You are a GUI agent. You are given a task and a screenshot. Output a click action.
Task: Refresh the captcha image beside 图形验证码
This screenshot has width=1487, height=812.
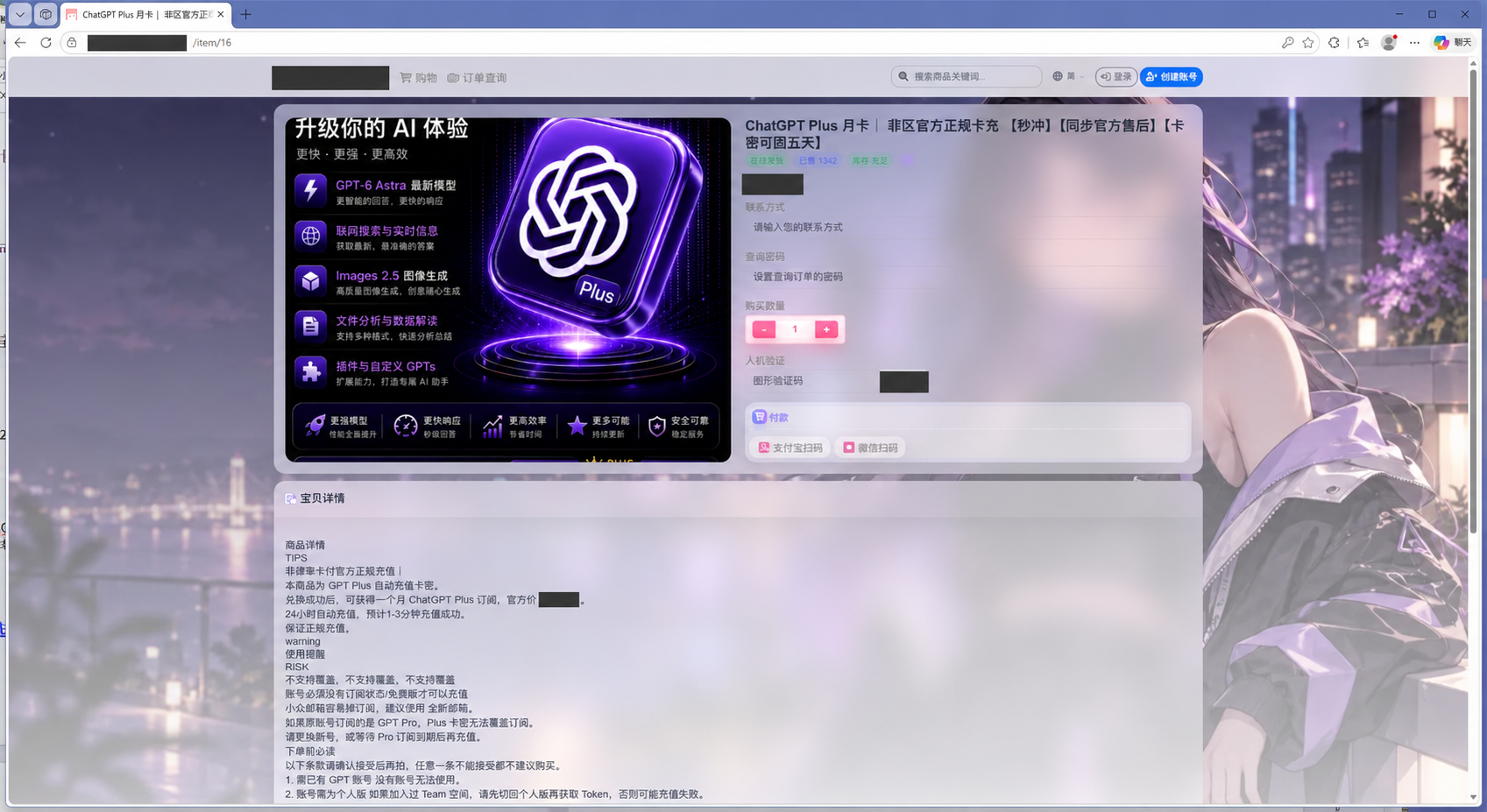coord(904,382)
